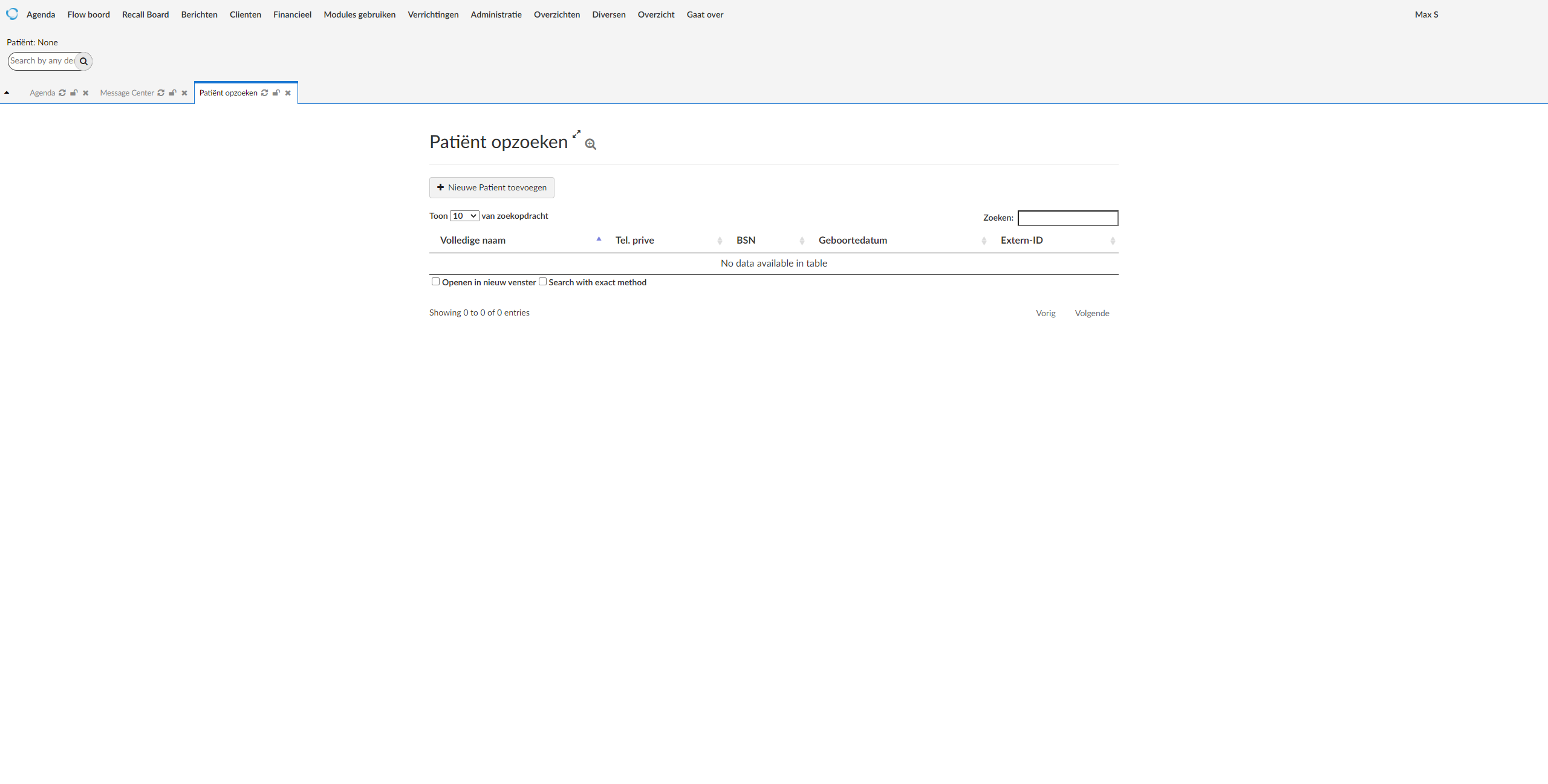This screenshot has width=1548, height=784.
Task: Lock the Message Center tab
Action: (172, 93)
